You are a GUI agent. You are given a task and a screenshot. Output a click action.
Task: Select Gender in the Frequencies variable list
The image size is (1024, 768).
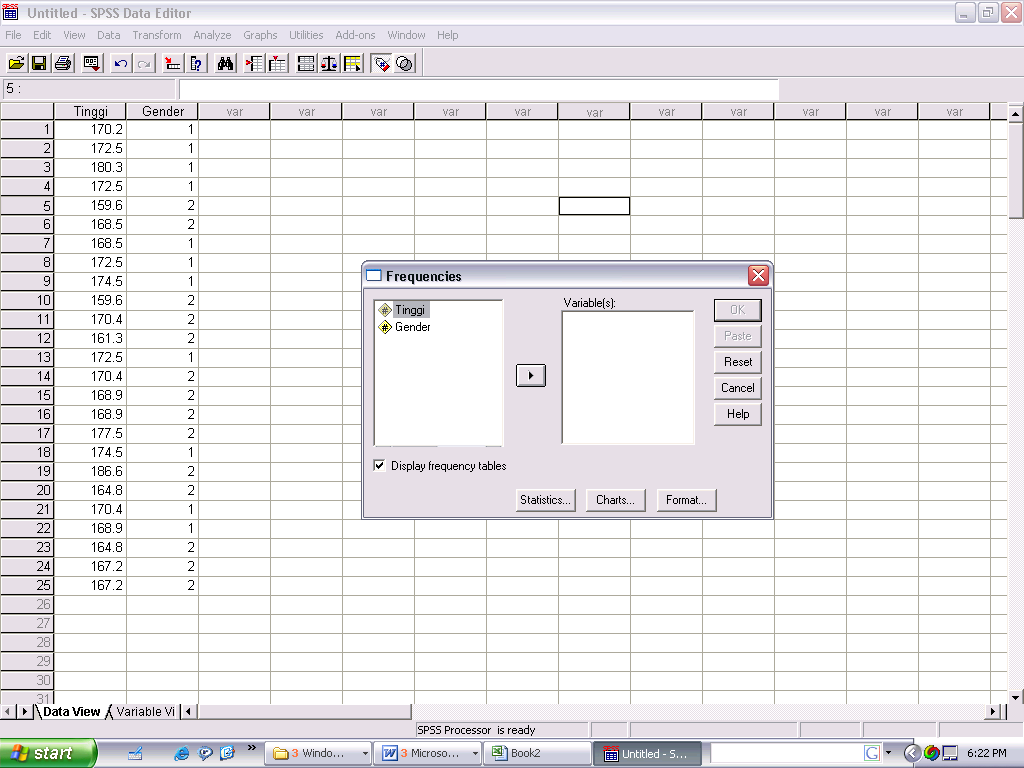click(x=412, y=327)
